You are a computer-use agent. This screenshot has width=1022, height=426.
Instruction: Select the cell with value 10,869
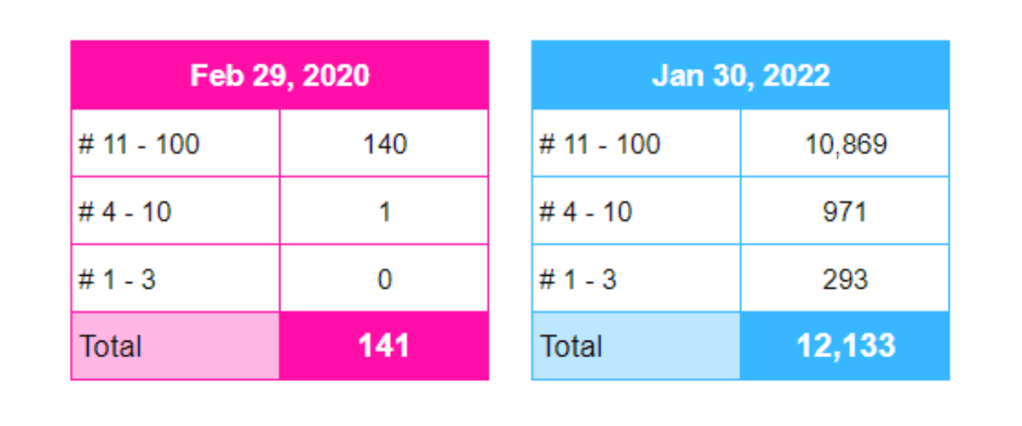(x=845, y=144)
